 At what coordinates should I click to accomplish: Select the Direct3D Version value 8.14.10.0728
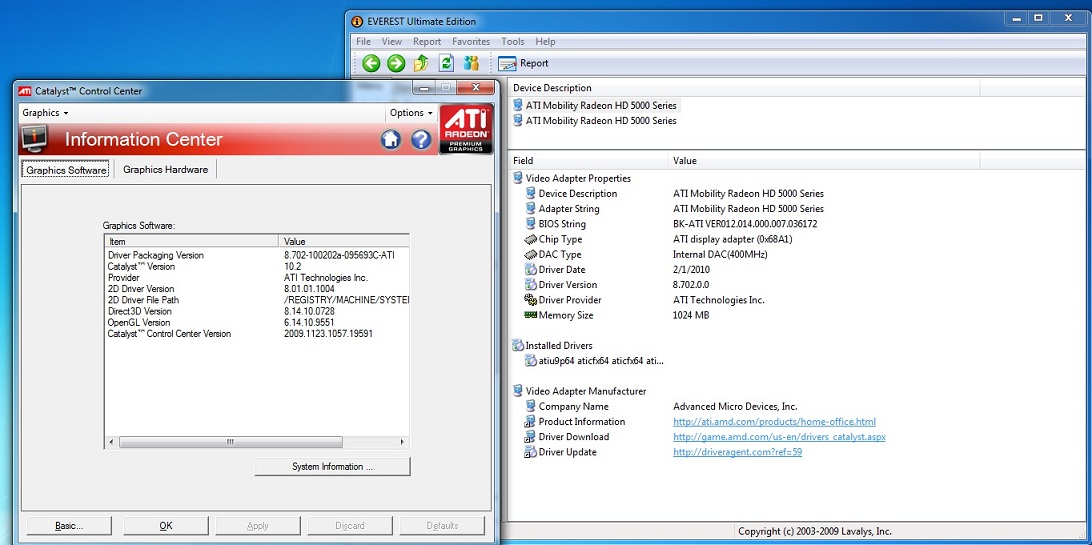(309, 311)
